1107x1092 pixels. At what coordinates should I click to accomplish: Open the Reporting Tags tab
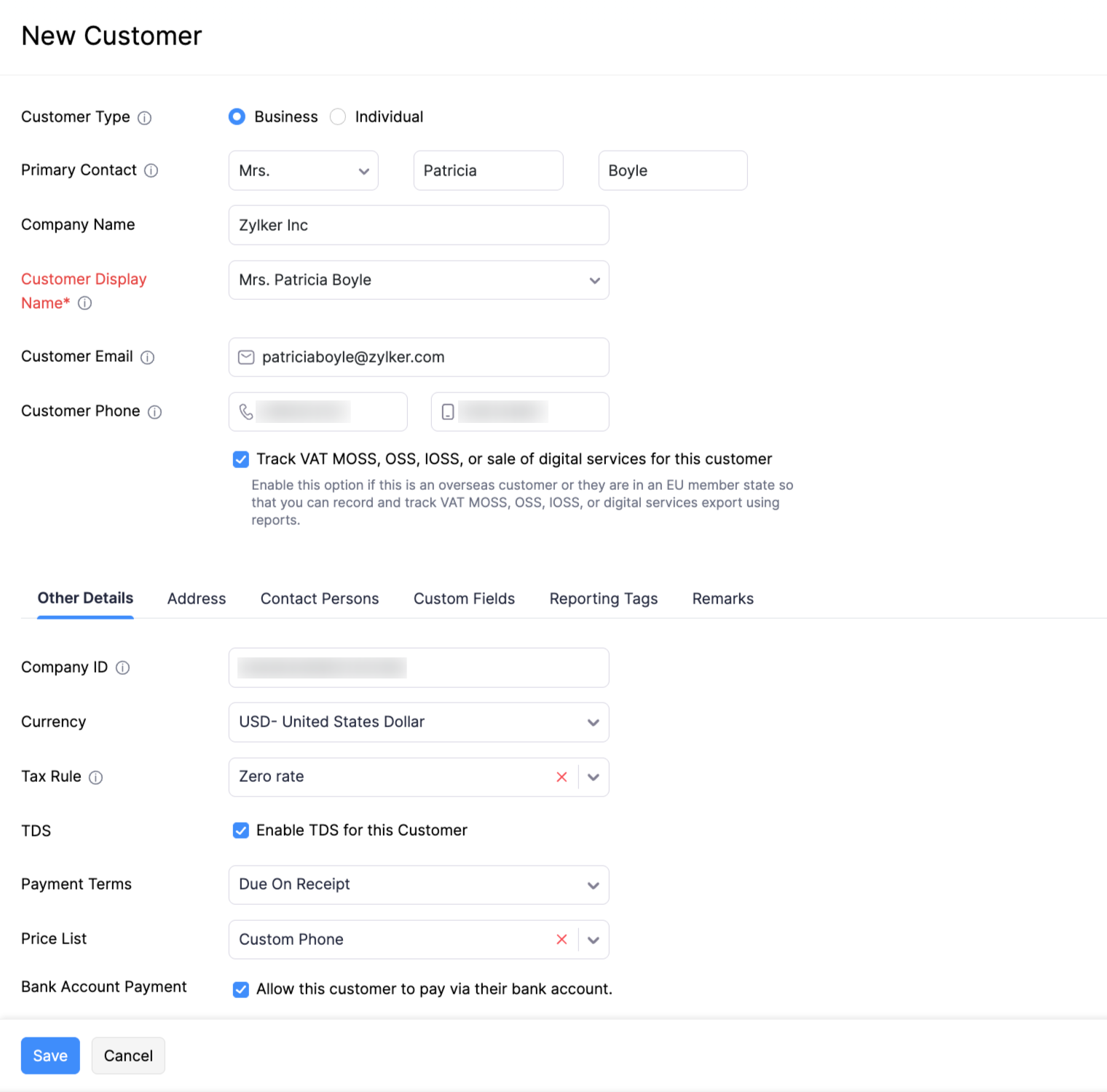coord(603,598)
